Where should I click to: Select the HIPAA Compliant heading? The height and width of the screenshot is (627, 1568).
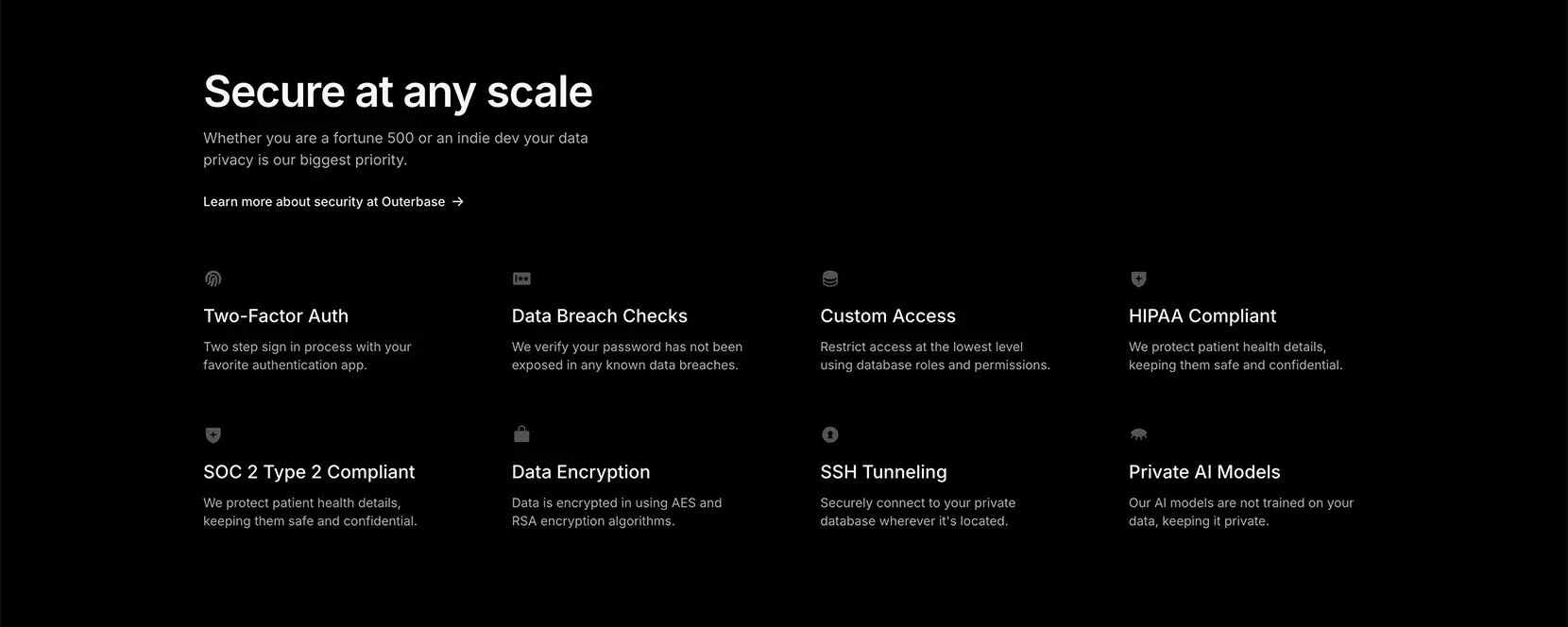[x=1202, y=316]
